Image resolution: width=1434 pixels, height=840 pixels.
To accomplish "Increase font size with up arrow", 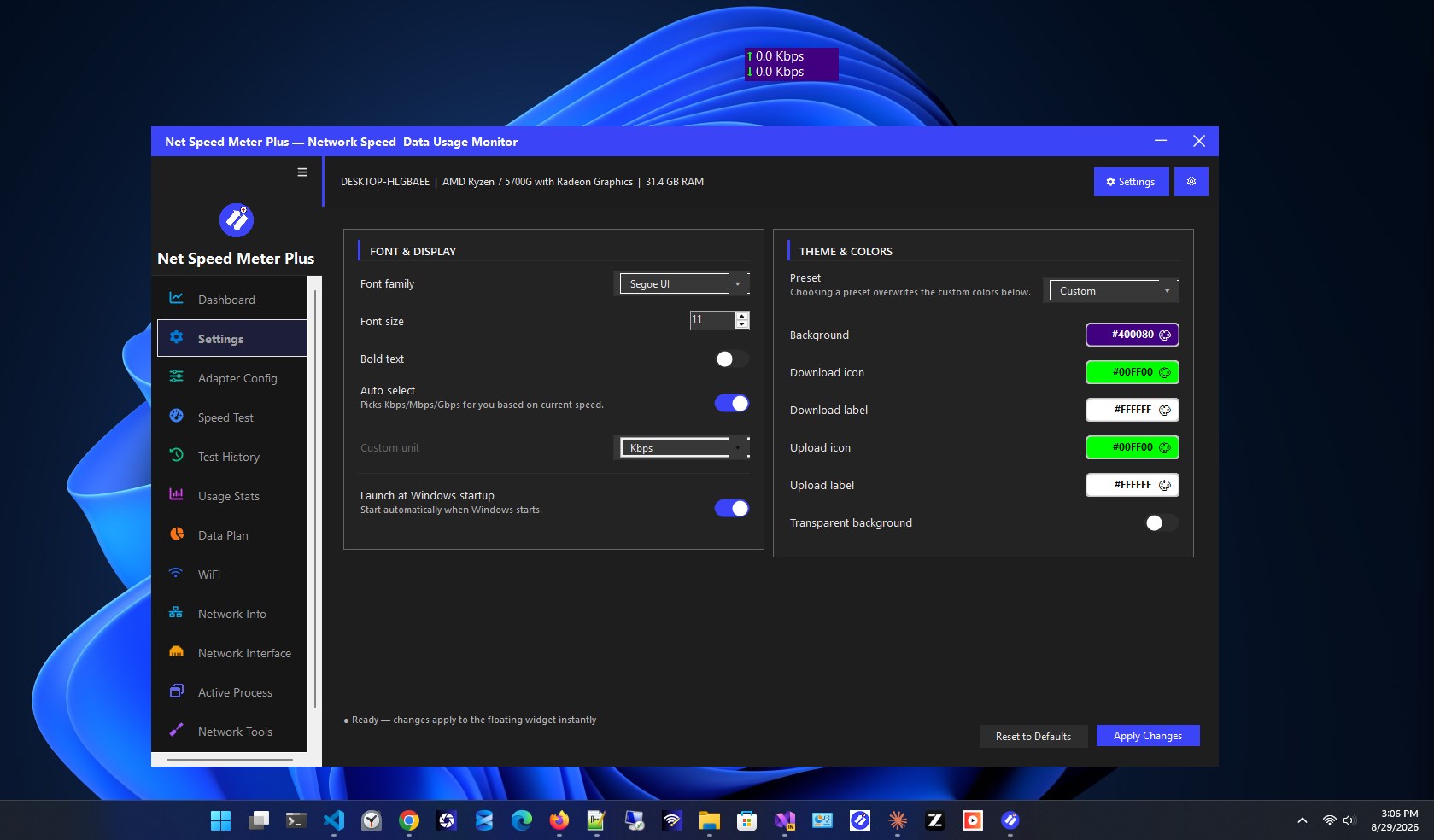I will coord(742,316).
